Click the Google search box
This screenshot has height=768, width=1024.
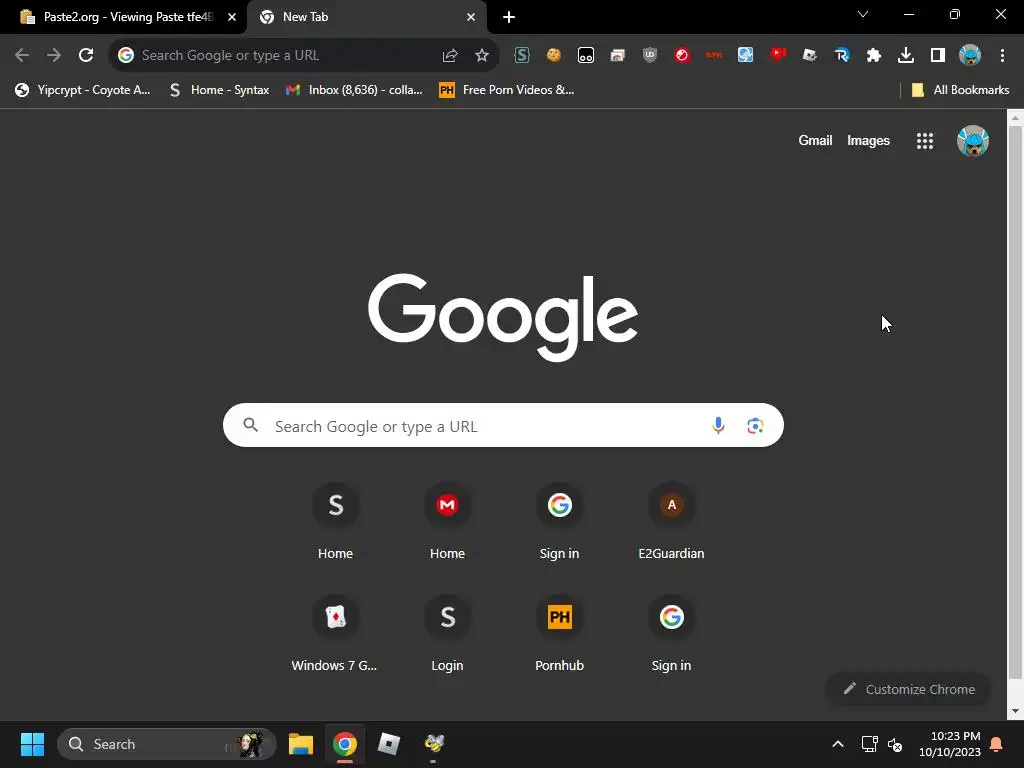coord(503,426)
